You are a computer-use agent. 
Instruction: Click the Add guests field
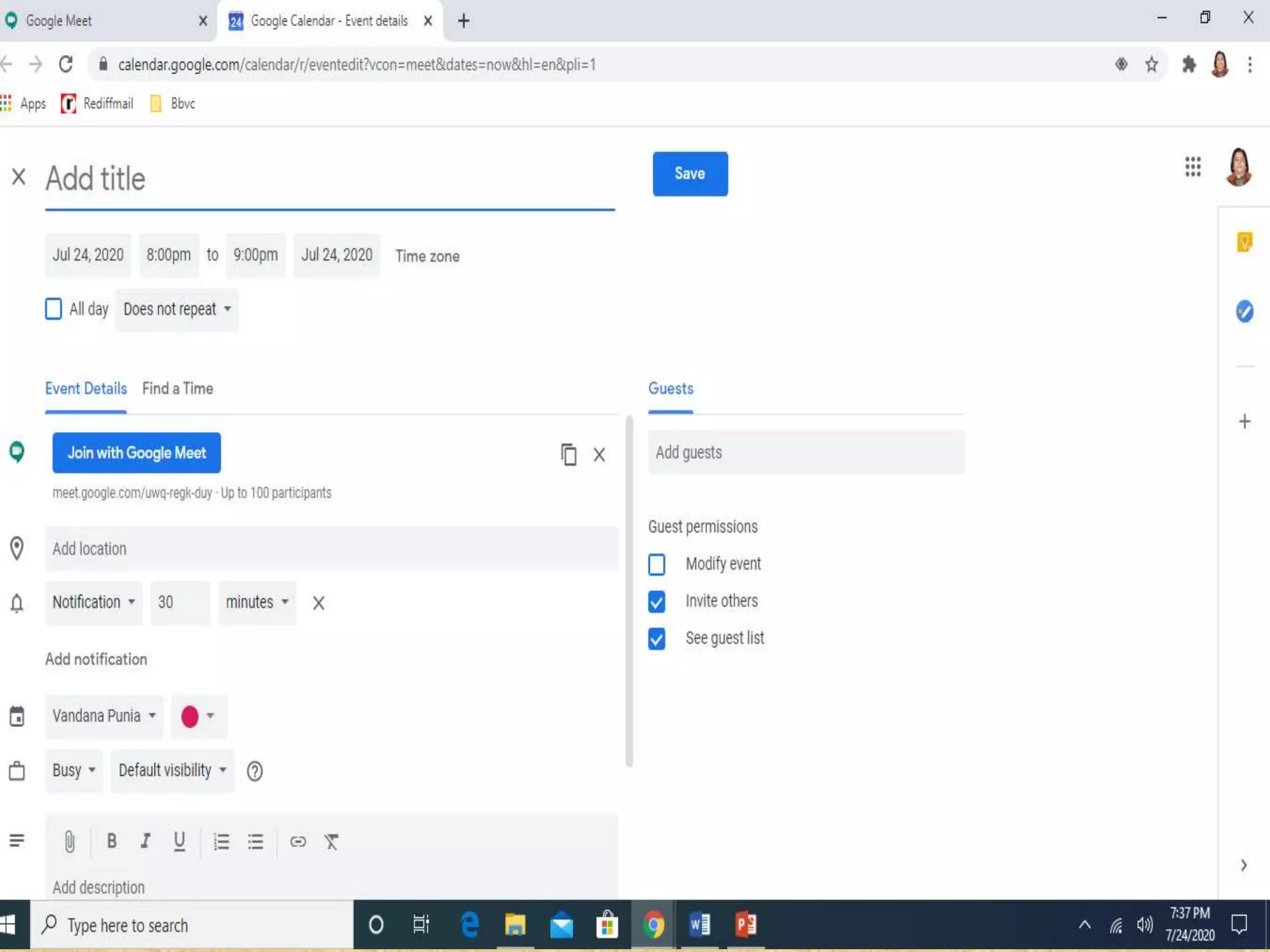(x=806, y=452)
